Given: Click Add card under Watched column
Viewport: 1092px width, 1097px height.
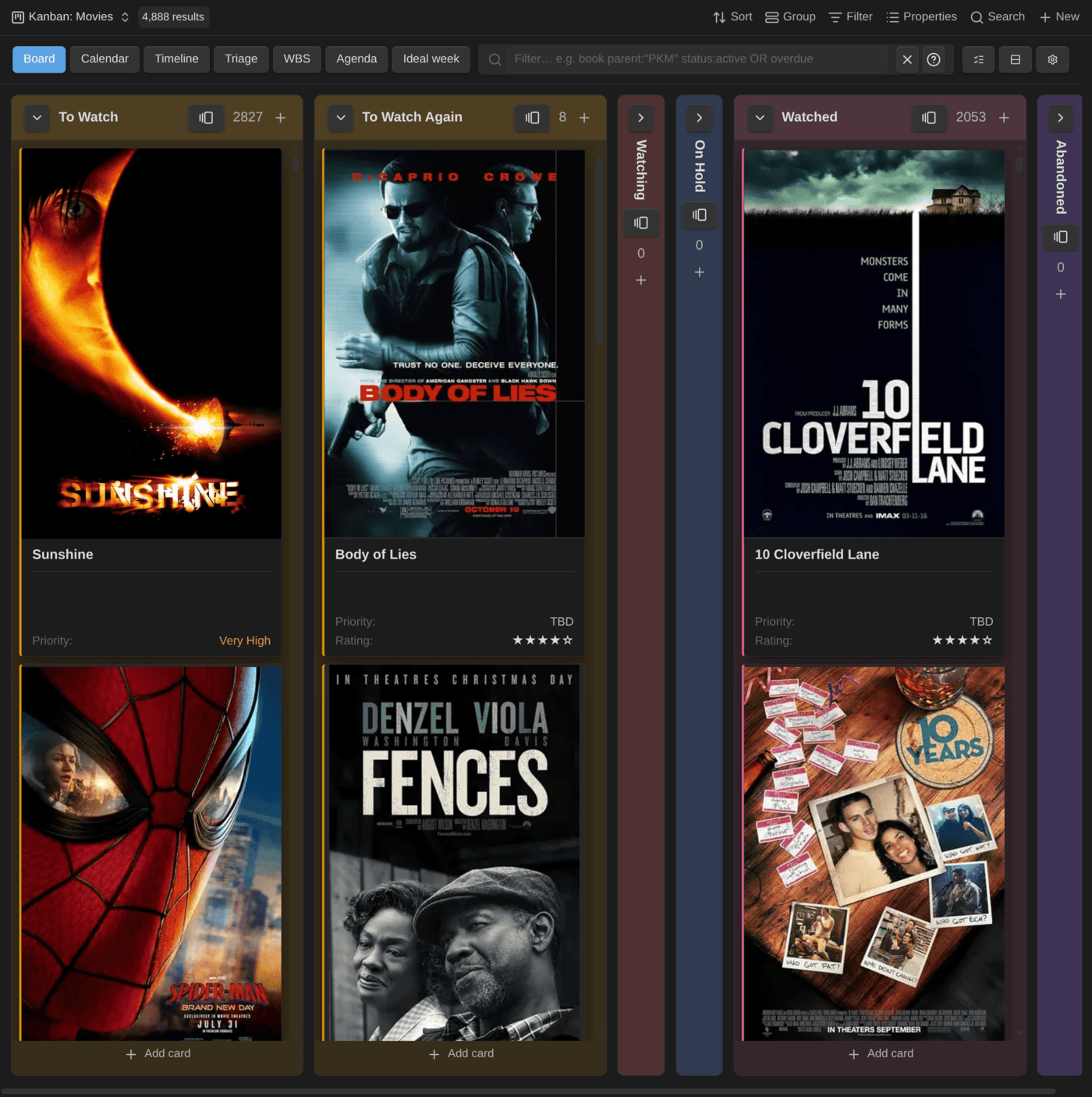Looking at the screenshot, I should pyautogui.click(x=881, y=1053).
